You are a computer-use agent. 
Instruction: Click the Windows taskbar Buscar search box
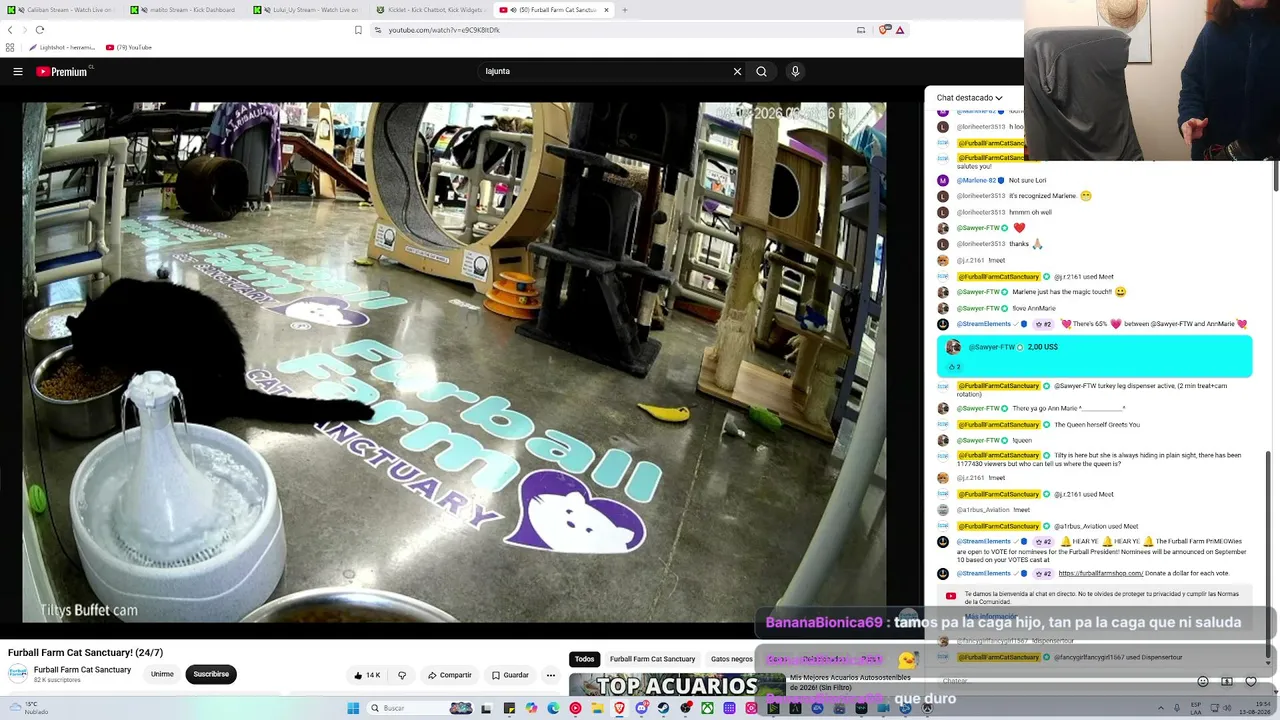[420, 708]
